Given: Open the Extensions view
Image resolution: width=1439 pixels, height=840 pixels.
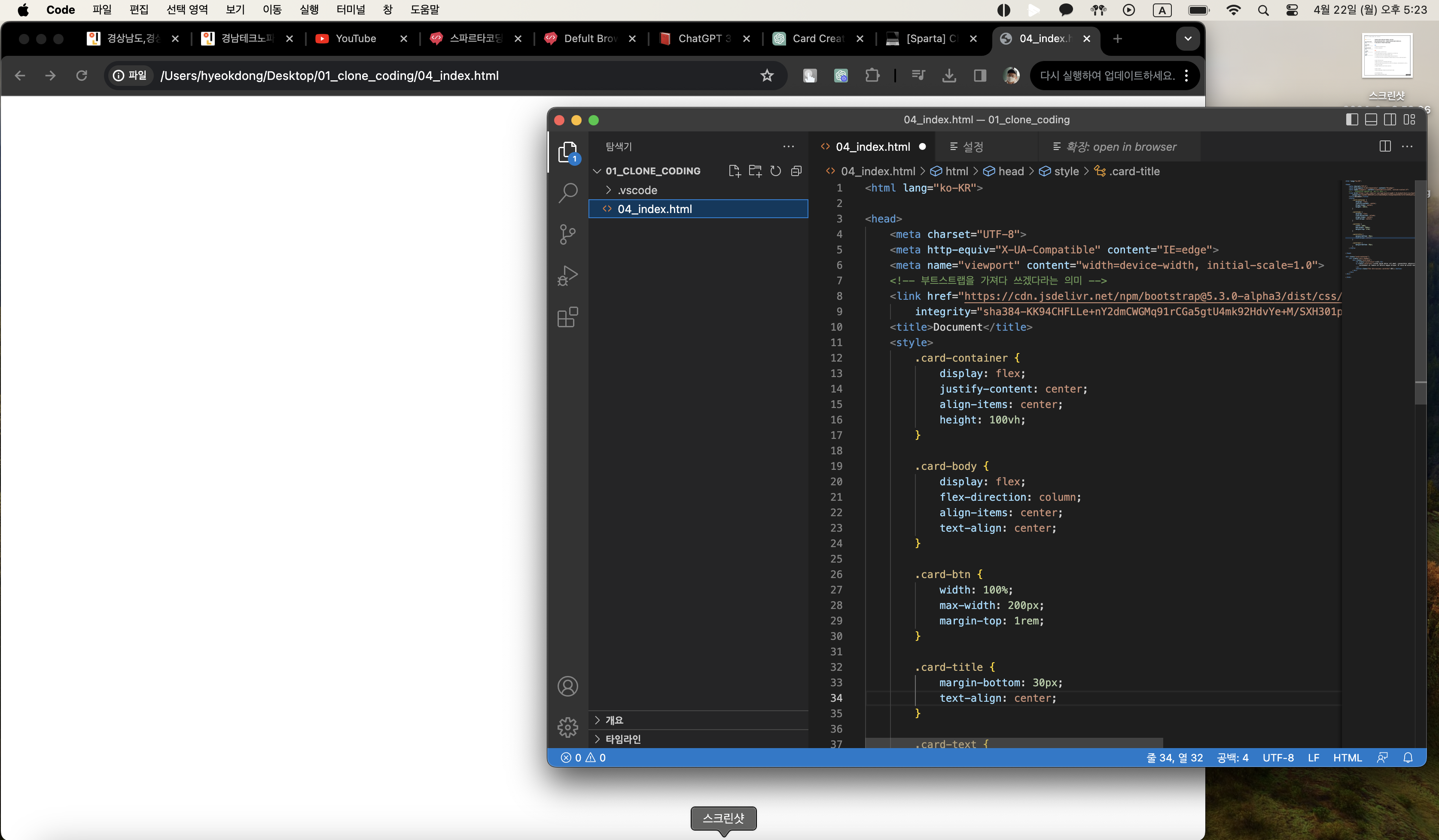Looking at the screenshot, I should (x=567, y=317).
